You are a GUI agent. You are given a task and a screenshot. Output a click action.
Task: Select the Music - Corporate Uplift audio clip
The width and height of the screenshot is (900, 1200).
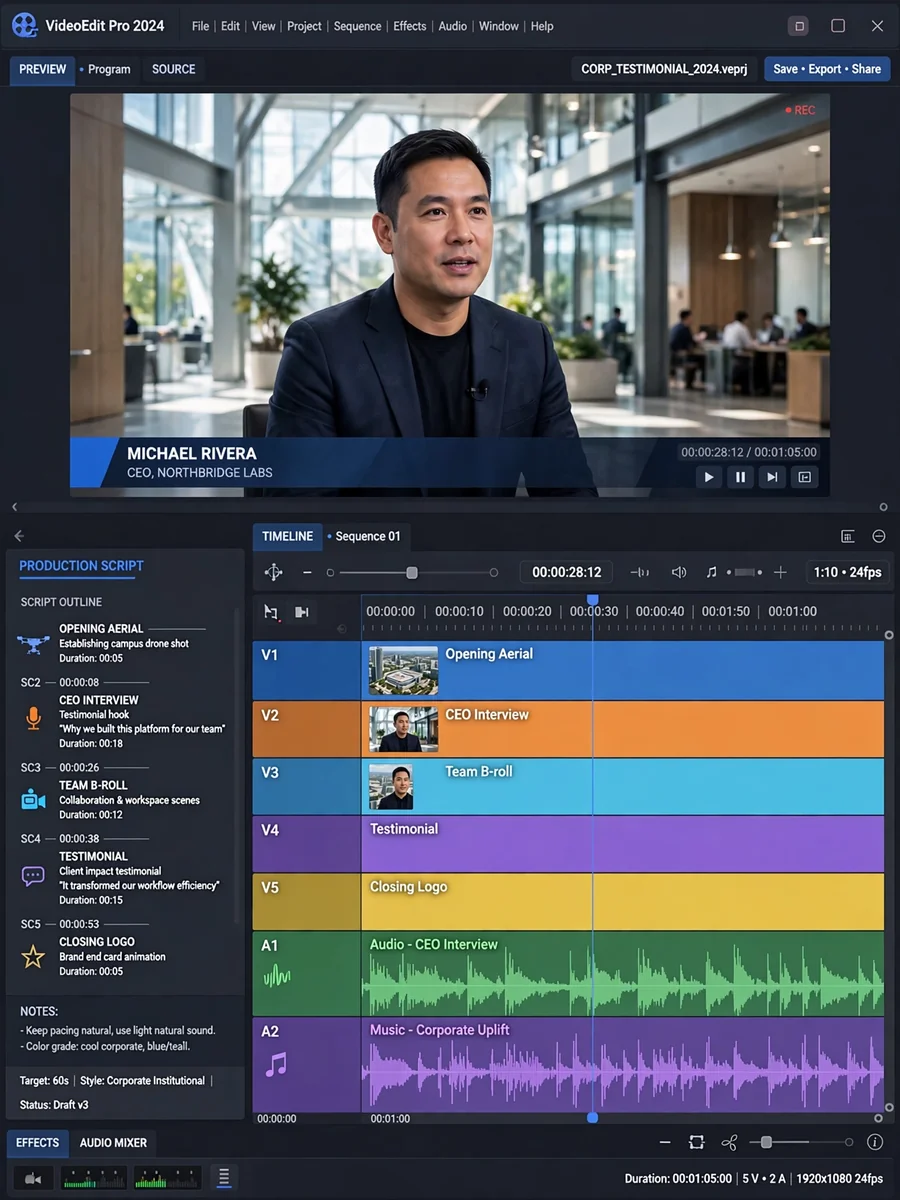[x=622, y=1065]
